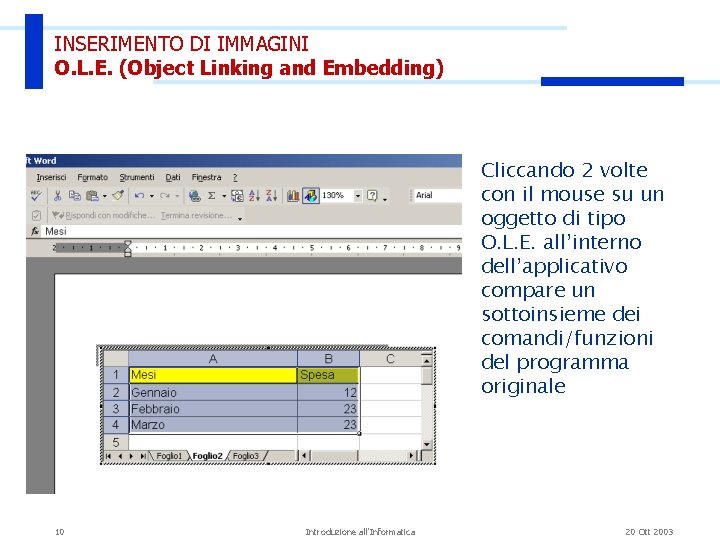The image size is (720, 540).
Task: Toggle the Drawing toolbar icon
Action: [311, 196]
